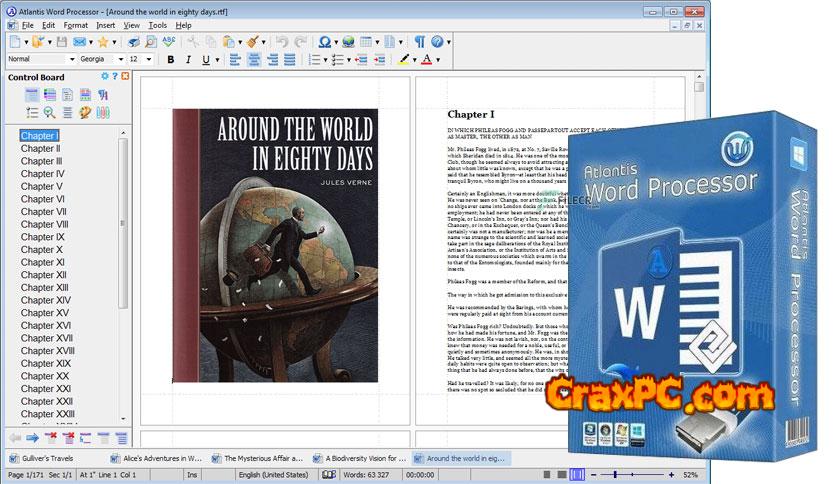The width and height of the screenshot is (836, 484).
Task: Open the font size 12 dropdown
Action: (x=148, y=60)
